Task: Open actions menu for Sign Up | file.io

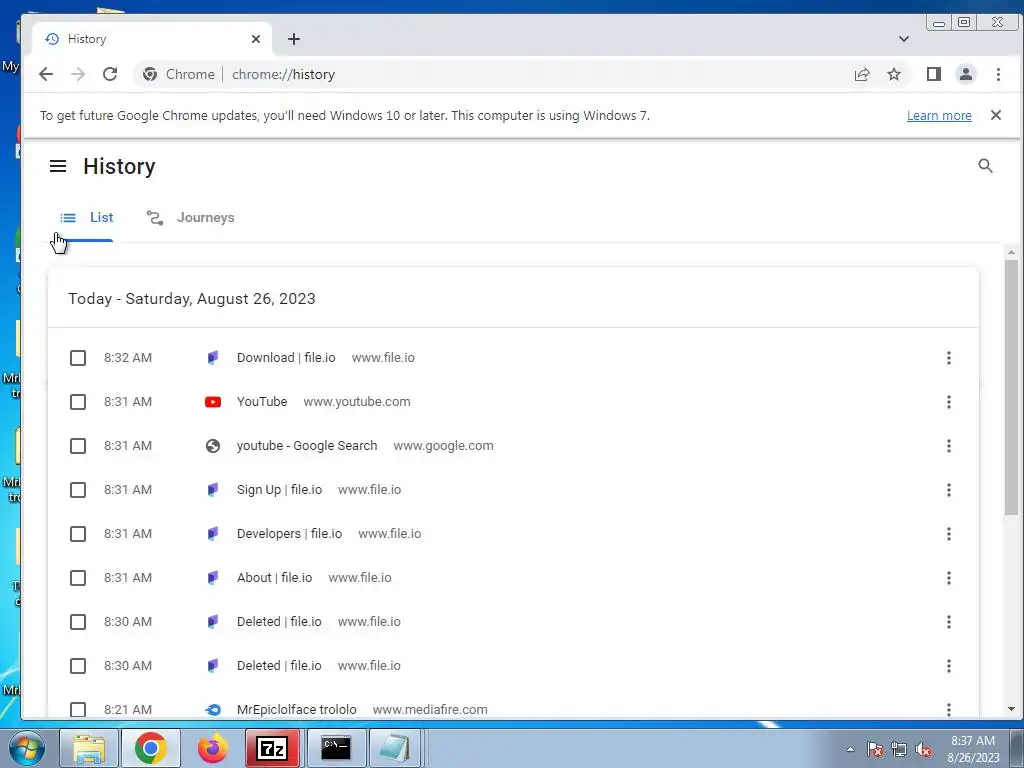Action: [949, 490]
